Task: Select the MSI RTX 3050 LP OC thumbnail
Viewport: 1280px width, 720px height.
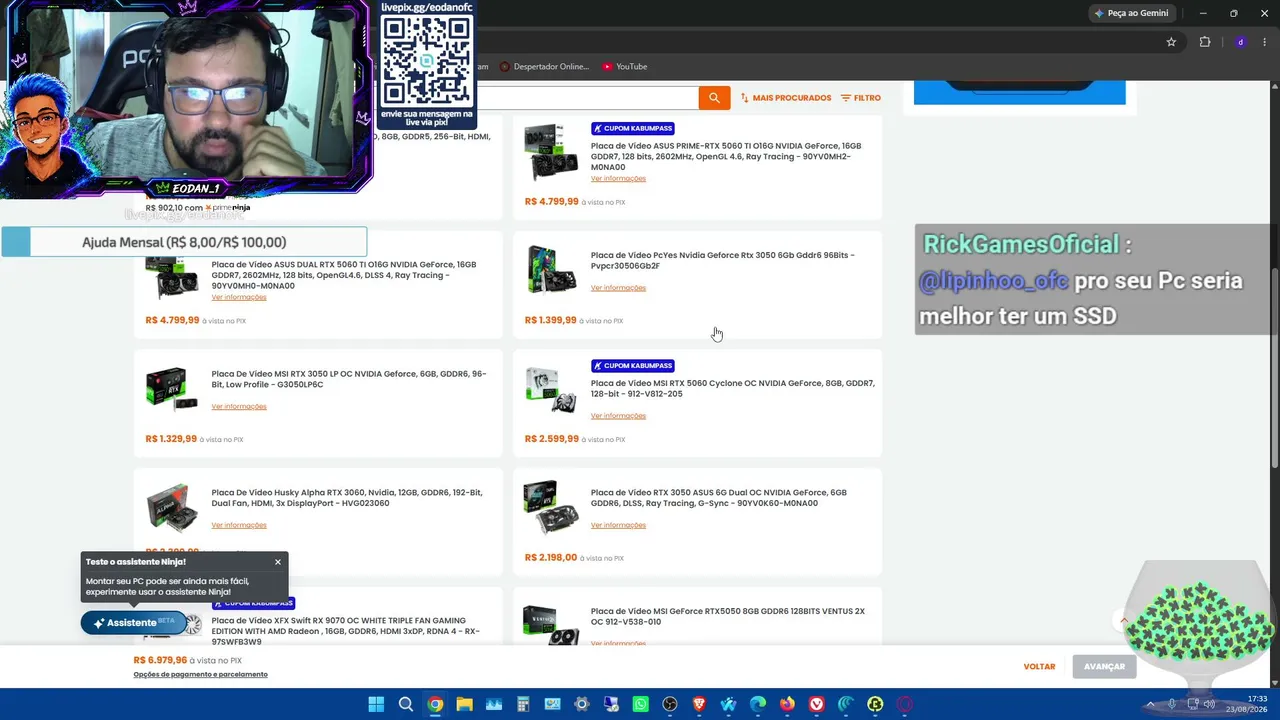Action: point(172,389)
